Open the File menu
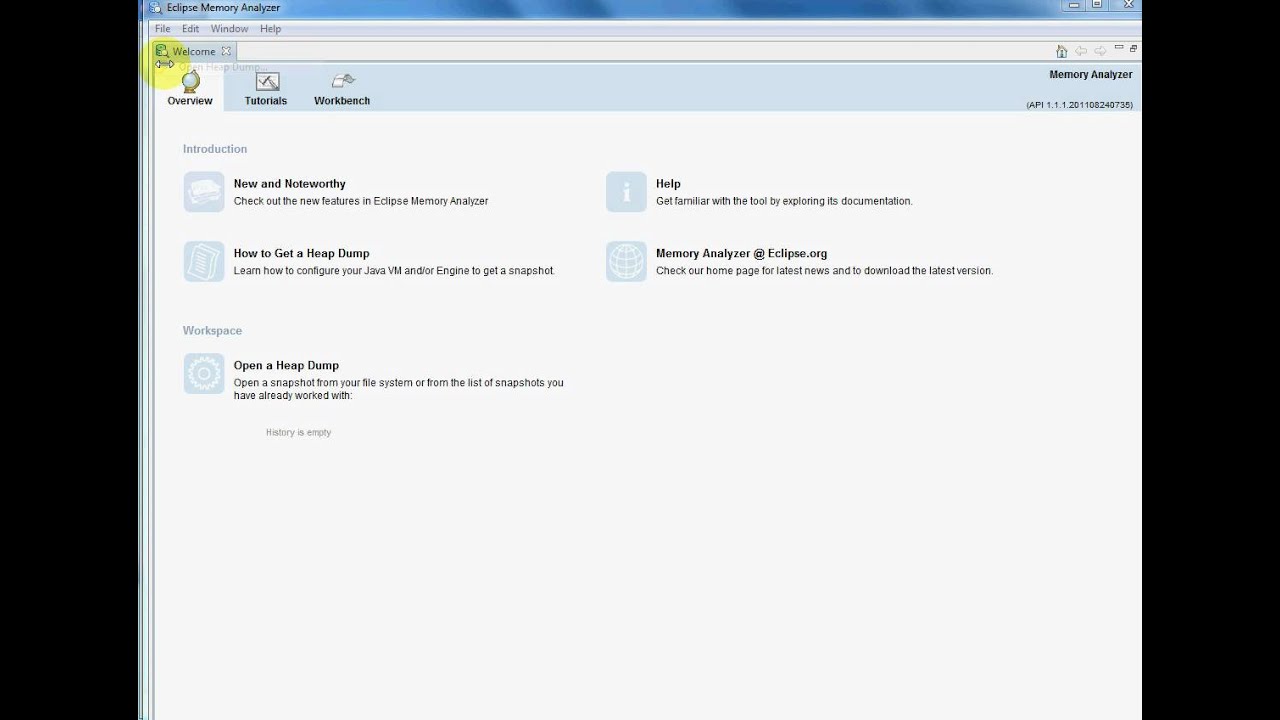This screenshot has width=1280, height=720. (x=163, y=29)
